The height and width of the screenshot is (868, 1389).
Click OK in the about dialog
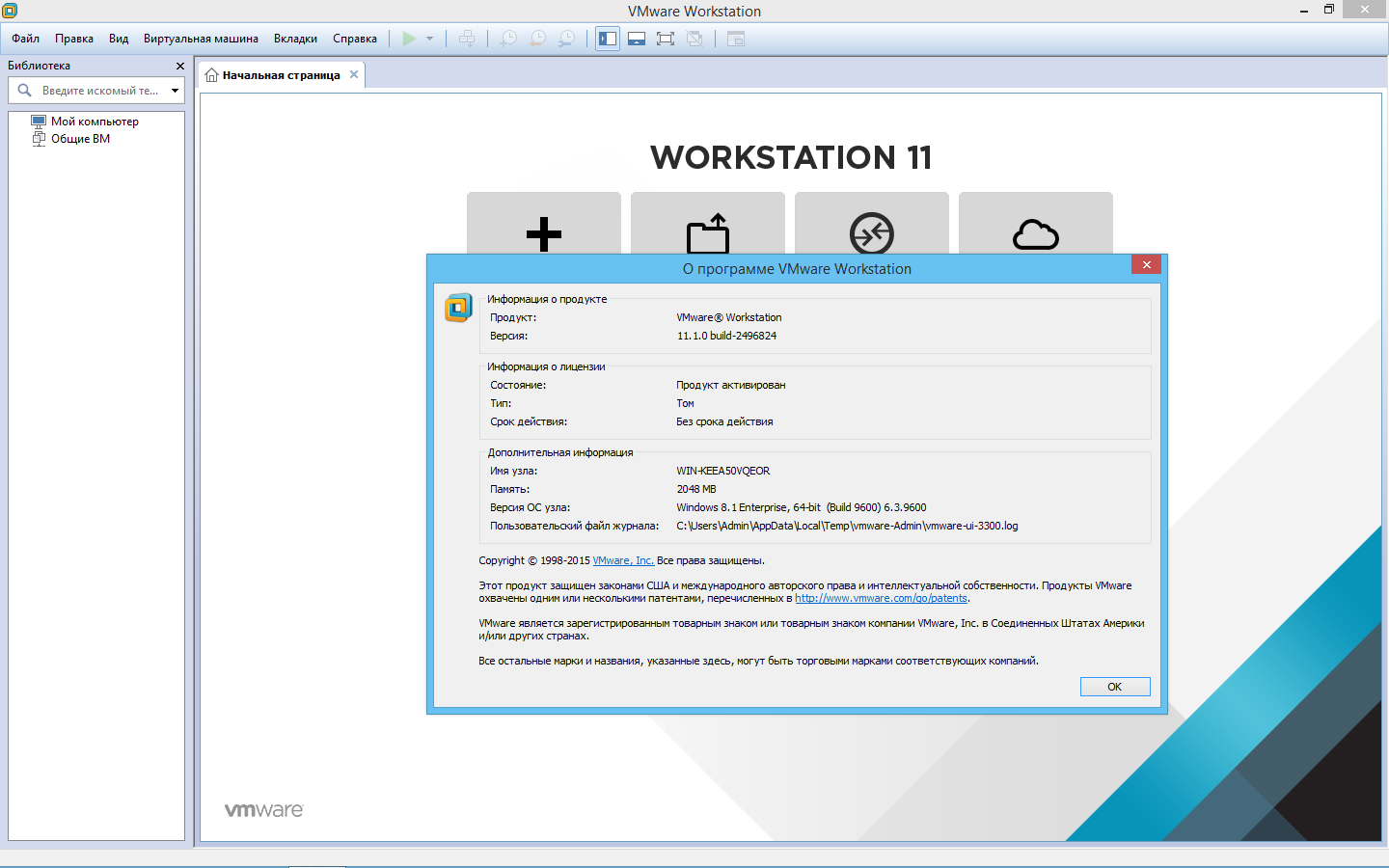pyautogui.click(x=1115, y=687)
